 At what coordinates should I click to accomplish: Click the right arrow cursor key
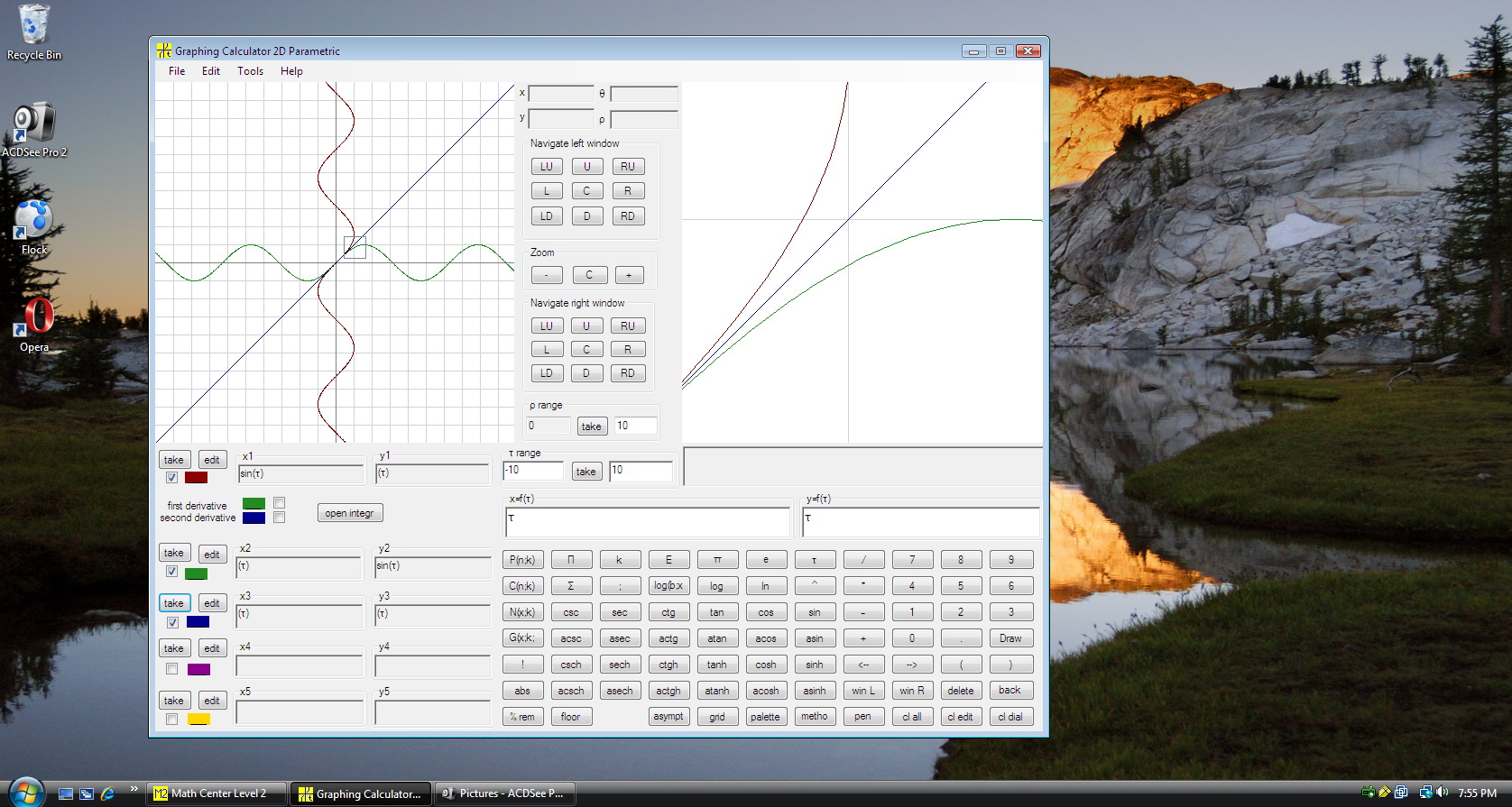[912, 665]
